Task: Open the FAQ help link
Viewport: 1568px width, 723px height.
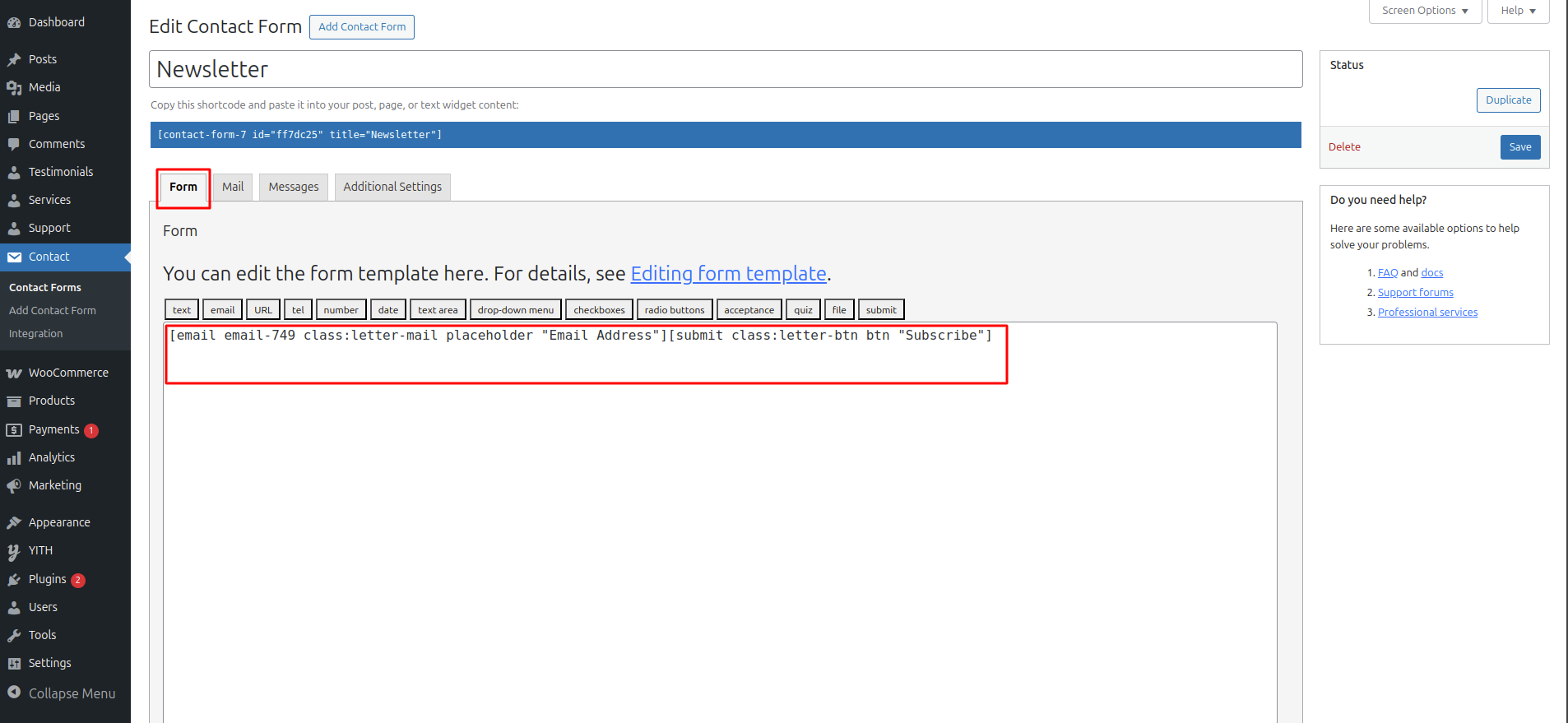Action: 1388,273
